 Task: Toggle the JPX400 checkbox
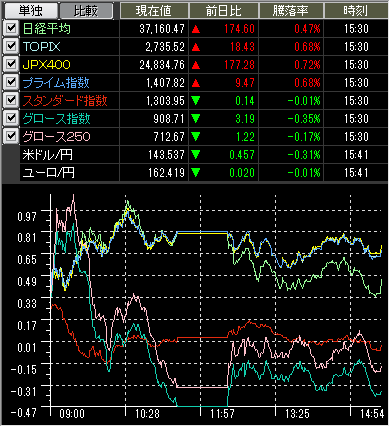pyautogui.click(x=11, y=64)
